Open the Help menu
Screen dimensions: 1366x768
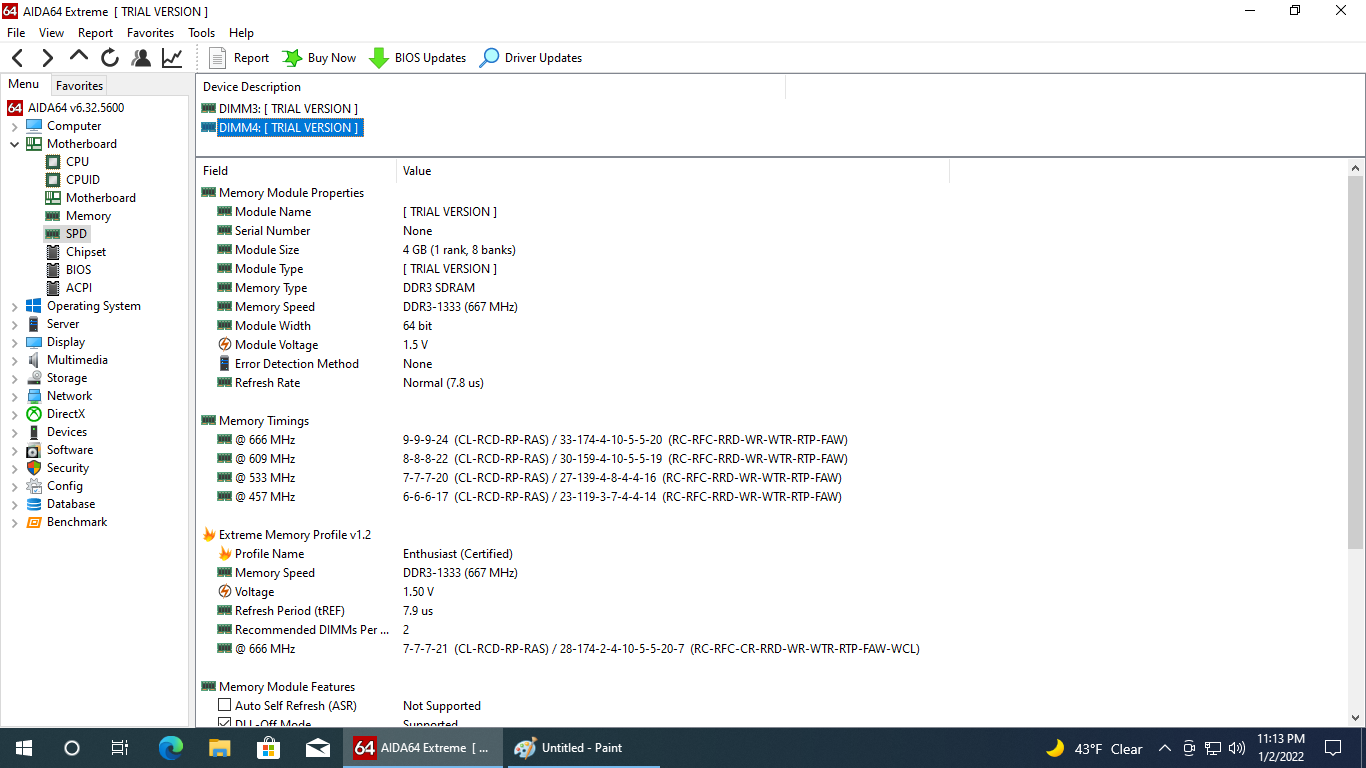(241, 32)
